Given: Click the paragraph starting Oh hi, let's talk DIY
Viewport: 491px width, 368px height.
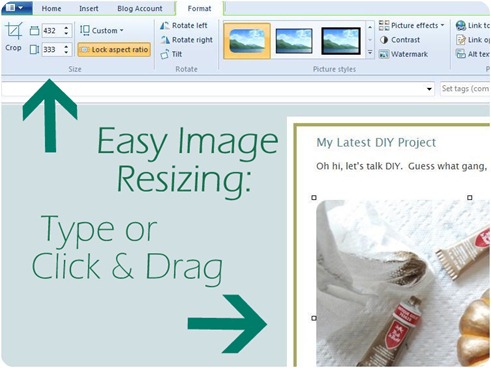Looking at the screenshot, I should click(x=402, y=166).
